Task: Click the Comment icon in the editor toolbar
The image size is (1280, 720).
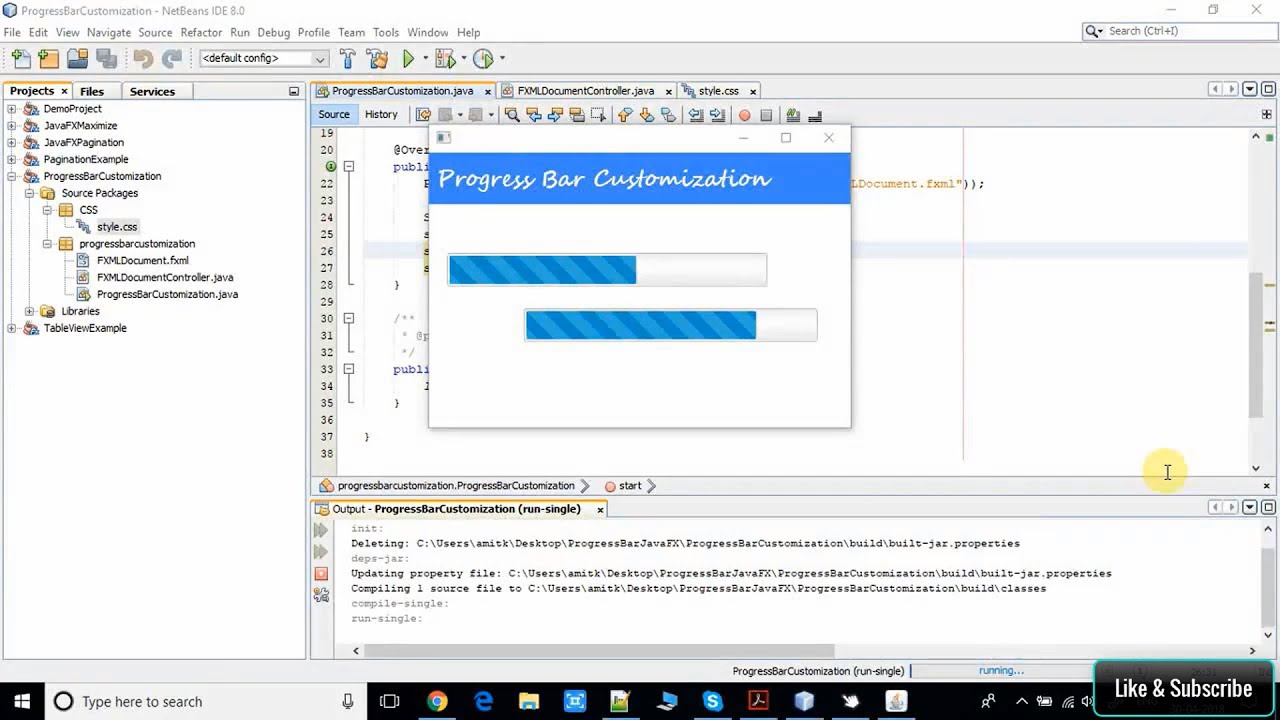Action: coord(793,115)
